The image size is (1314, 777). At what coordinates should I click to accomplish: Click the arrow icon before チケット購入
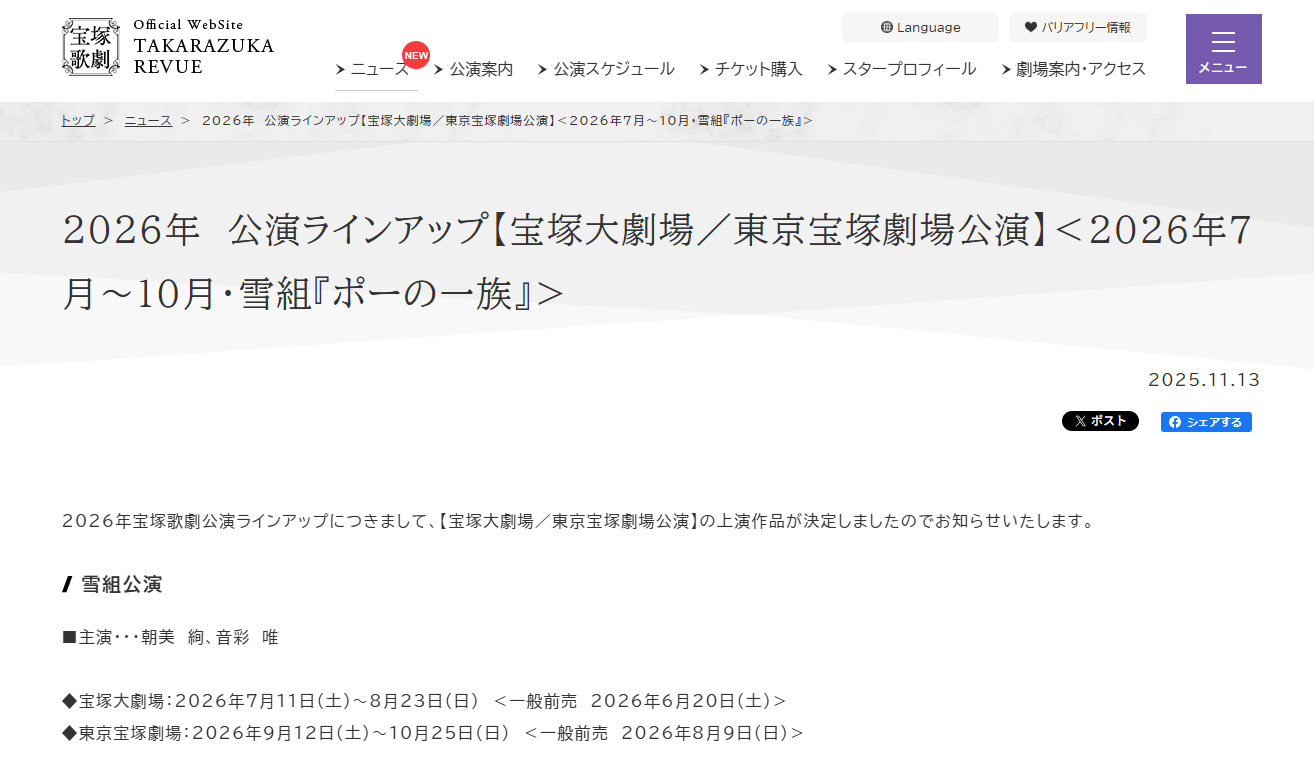click(705, 69)
